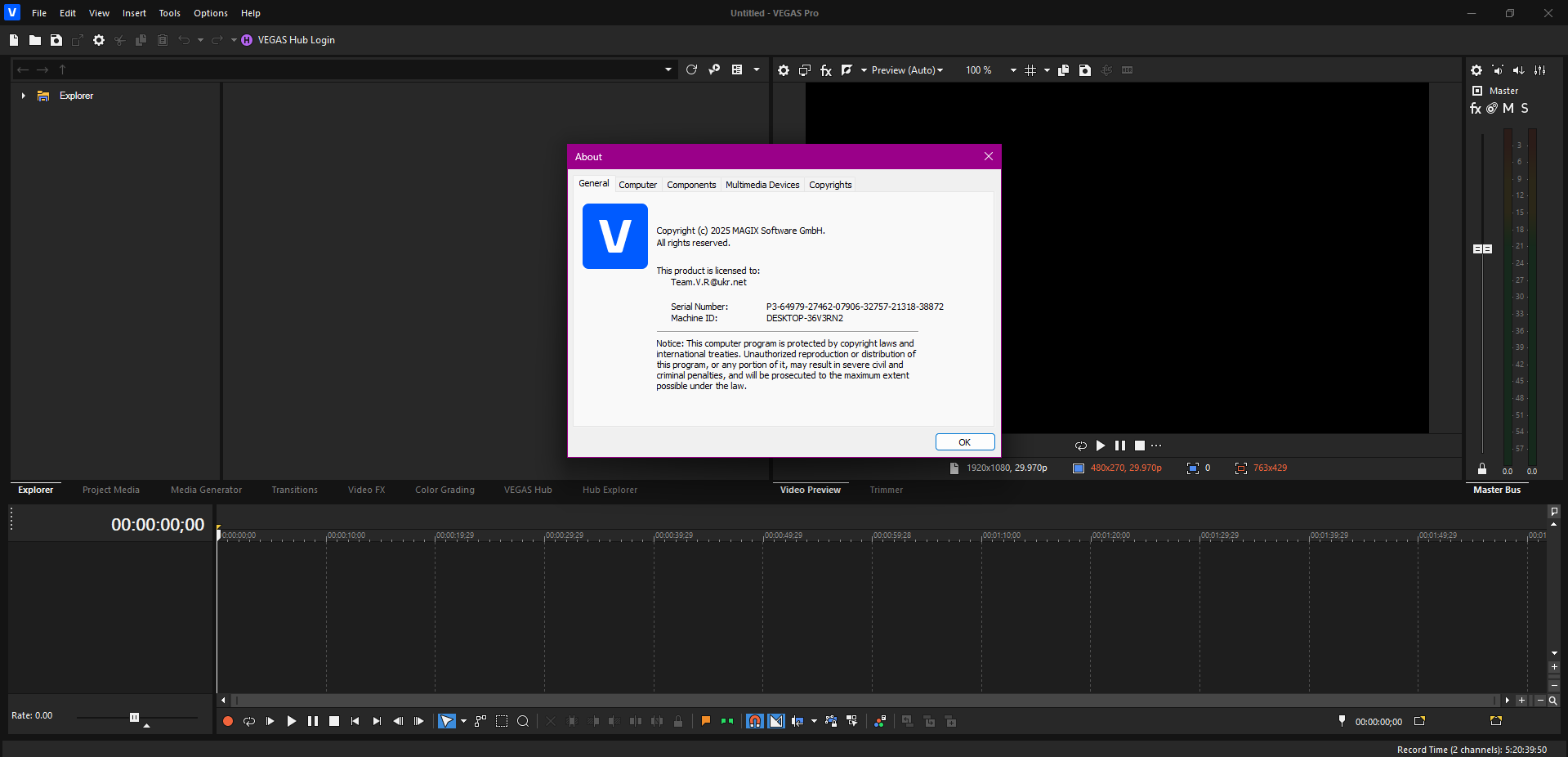This screenshot has height=757, width=1568.
Task: Click Play From Start in the timeline transport
Action: point(270,721)
